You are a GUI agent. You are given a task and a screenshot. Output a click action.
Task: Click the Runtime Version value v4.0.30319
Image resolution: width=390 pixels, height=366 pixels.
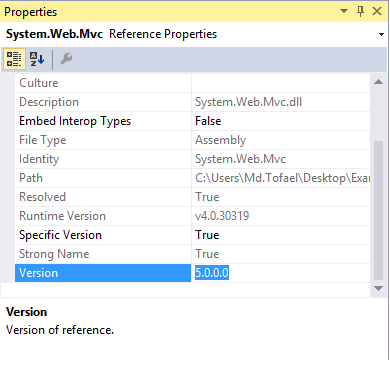click(x=222, y=216)
